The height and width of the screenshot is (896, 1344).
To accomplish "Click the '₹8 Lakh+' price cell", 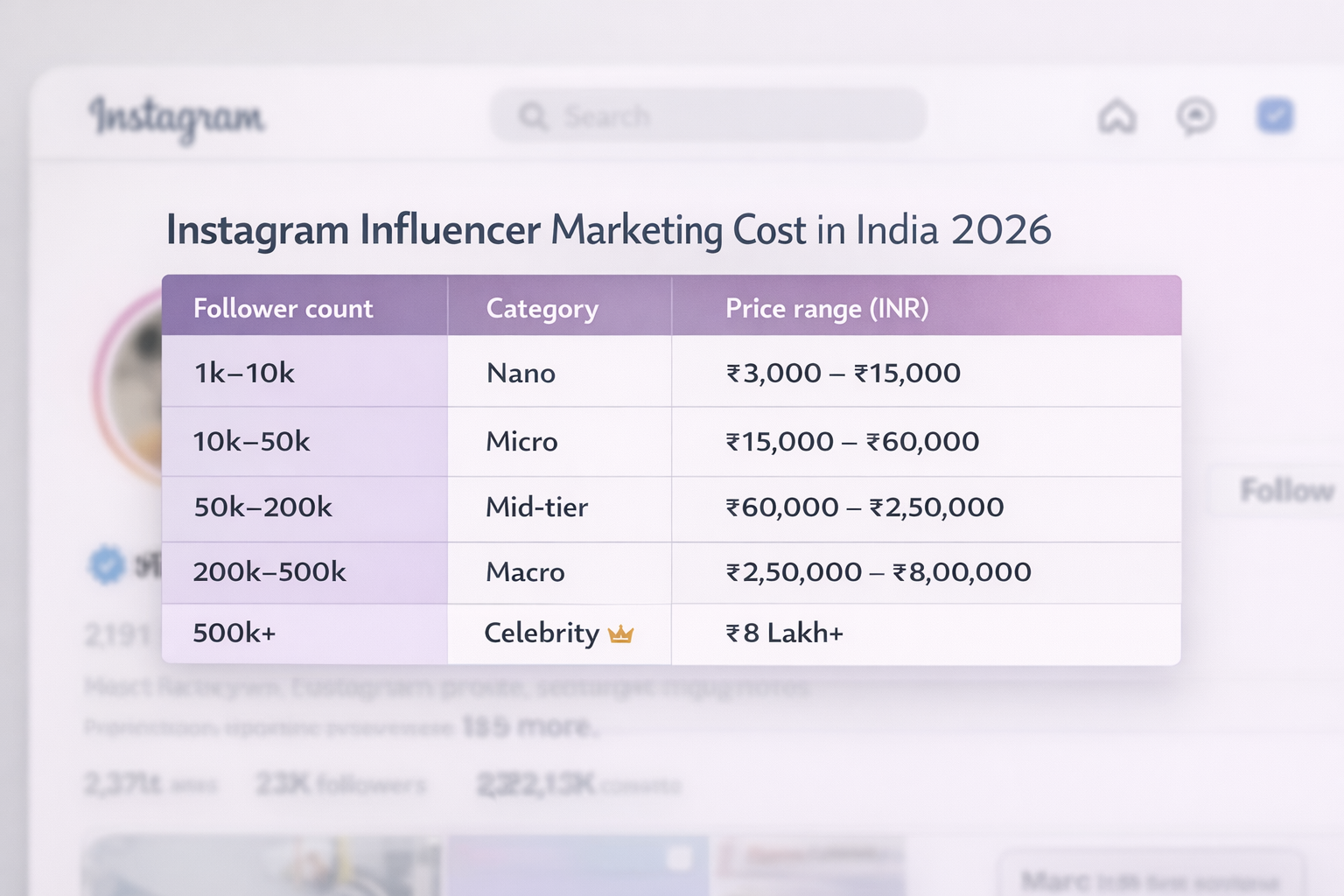I will pyautogui.click(x=784, y=633).
